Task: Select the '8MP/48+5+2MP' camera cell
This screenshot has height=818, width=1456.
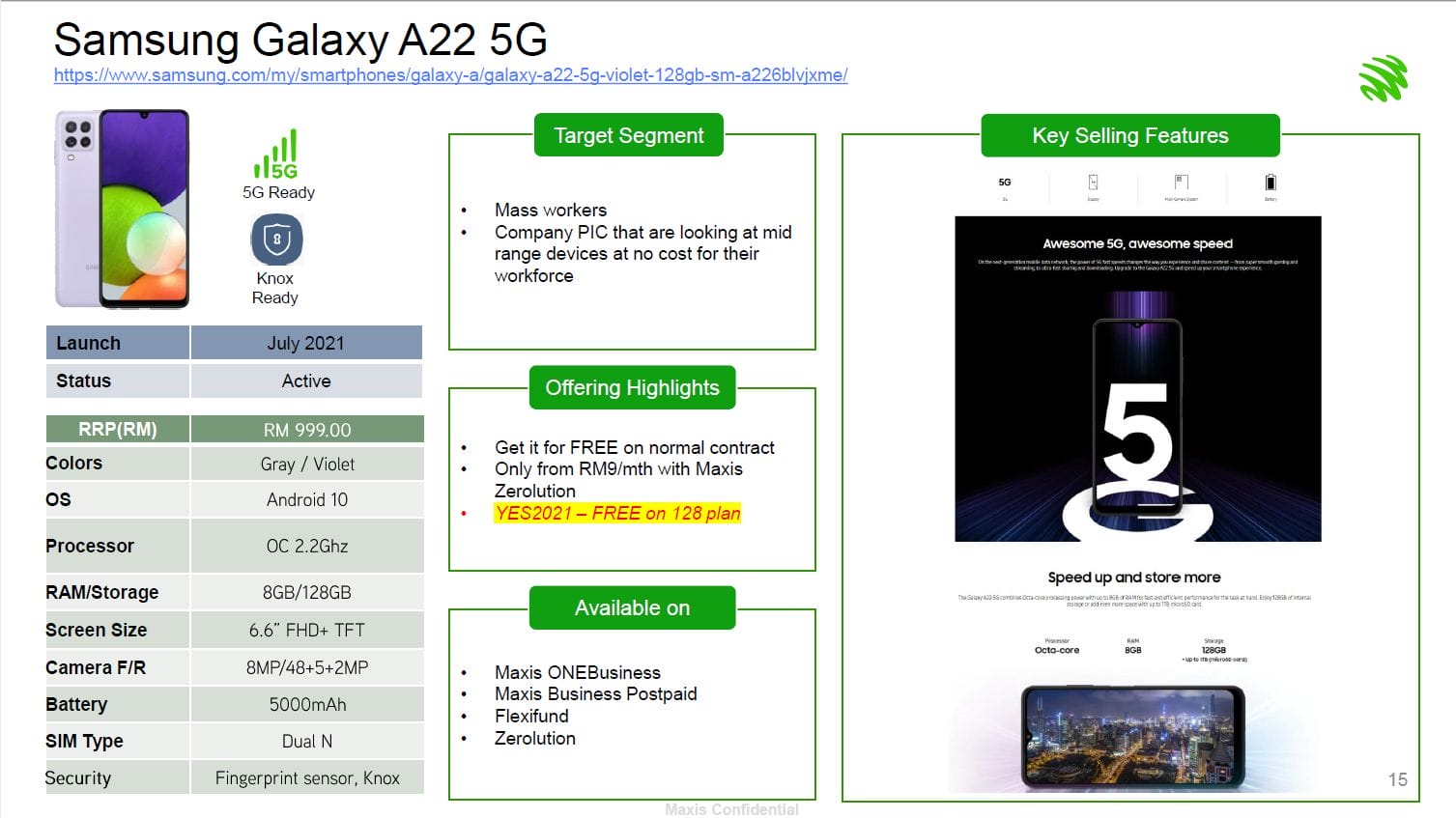Action: coord(306,667)
